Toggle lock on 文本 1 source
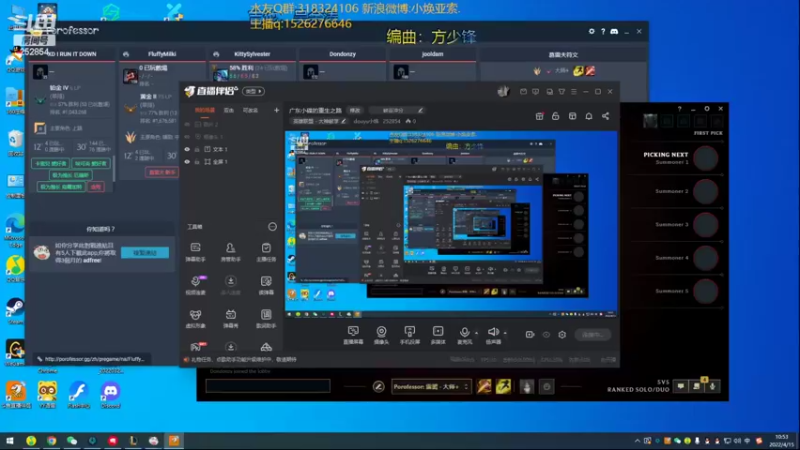Screen dimensions: 800x450 (x=197, y=149)
